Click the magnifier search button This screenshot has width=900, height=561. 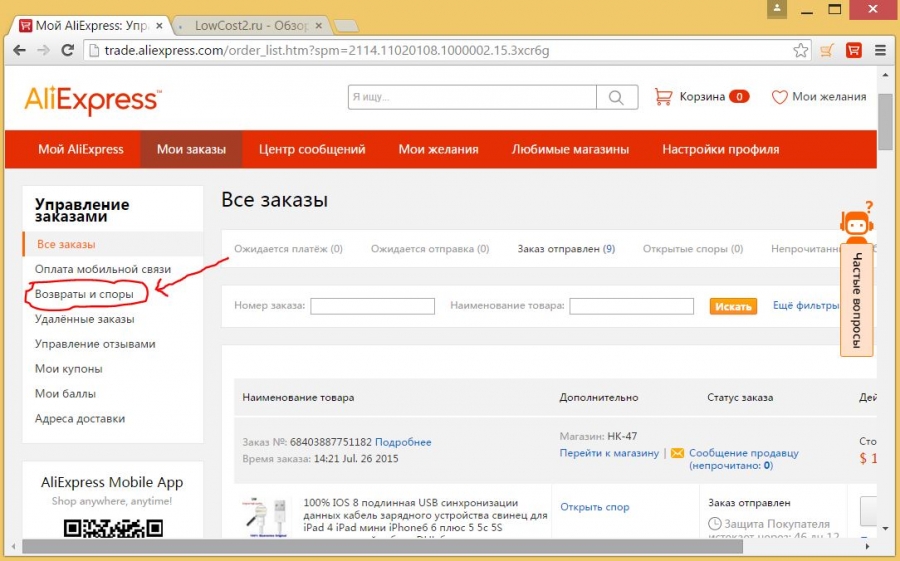616,97
